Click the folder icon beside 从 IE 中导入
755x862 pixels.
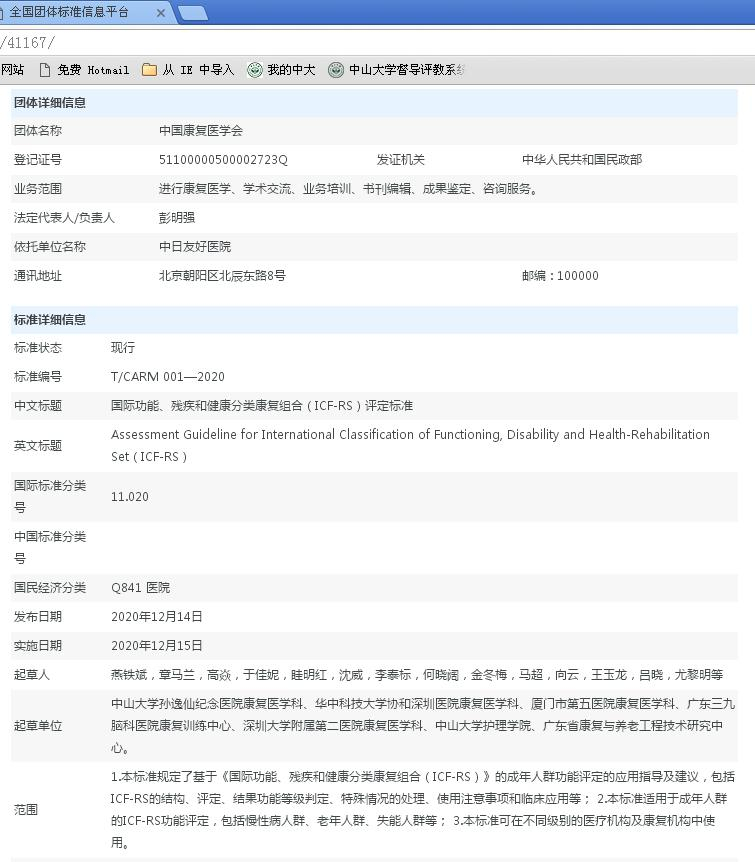[149, 70]
